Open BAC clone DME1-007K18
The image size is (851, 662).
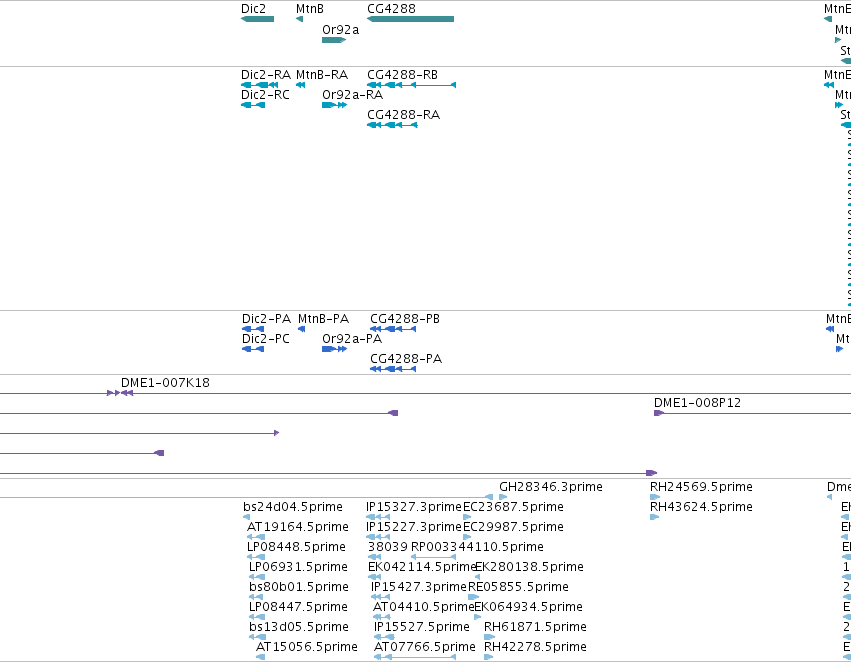tap(165, 383)
